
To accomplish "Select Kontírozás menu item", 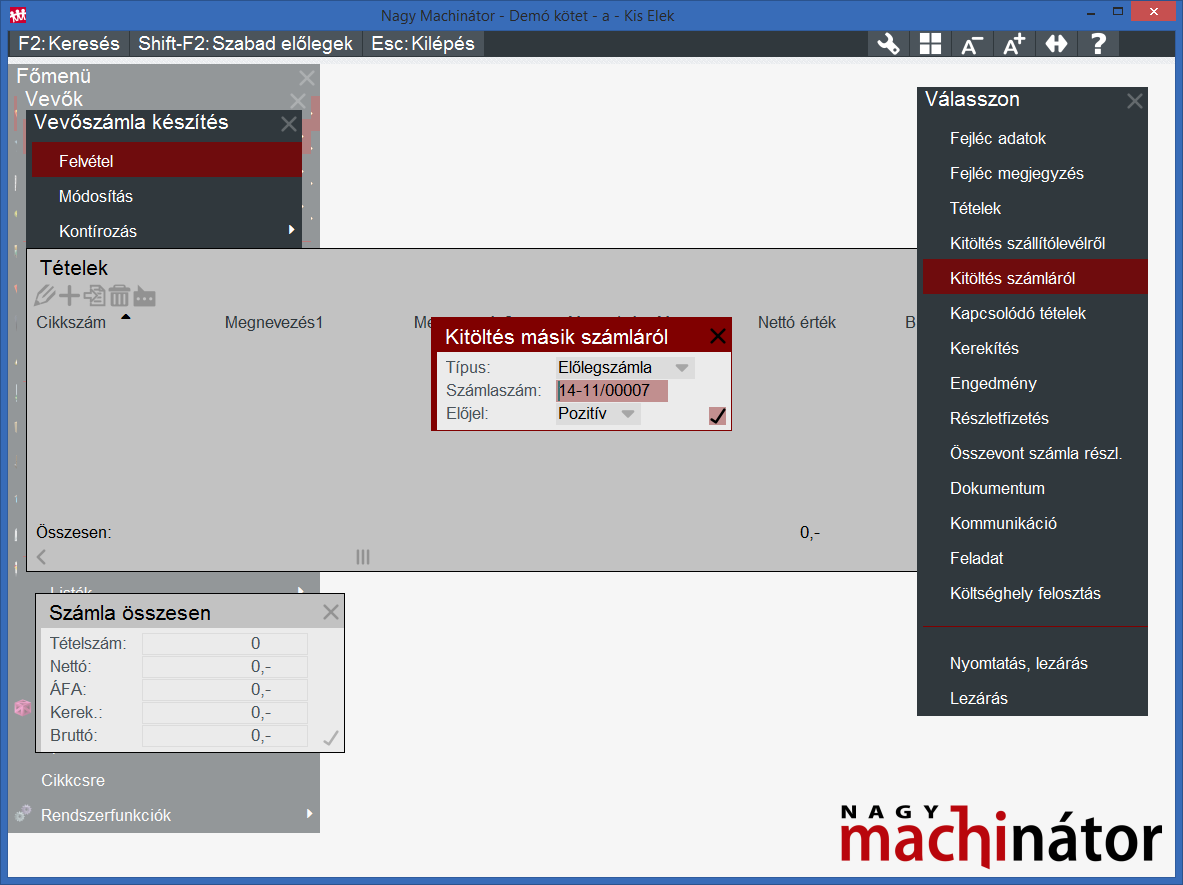I will tap(167, 231).
